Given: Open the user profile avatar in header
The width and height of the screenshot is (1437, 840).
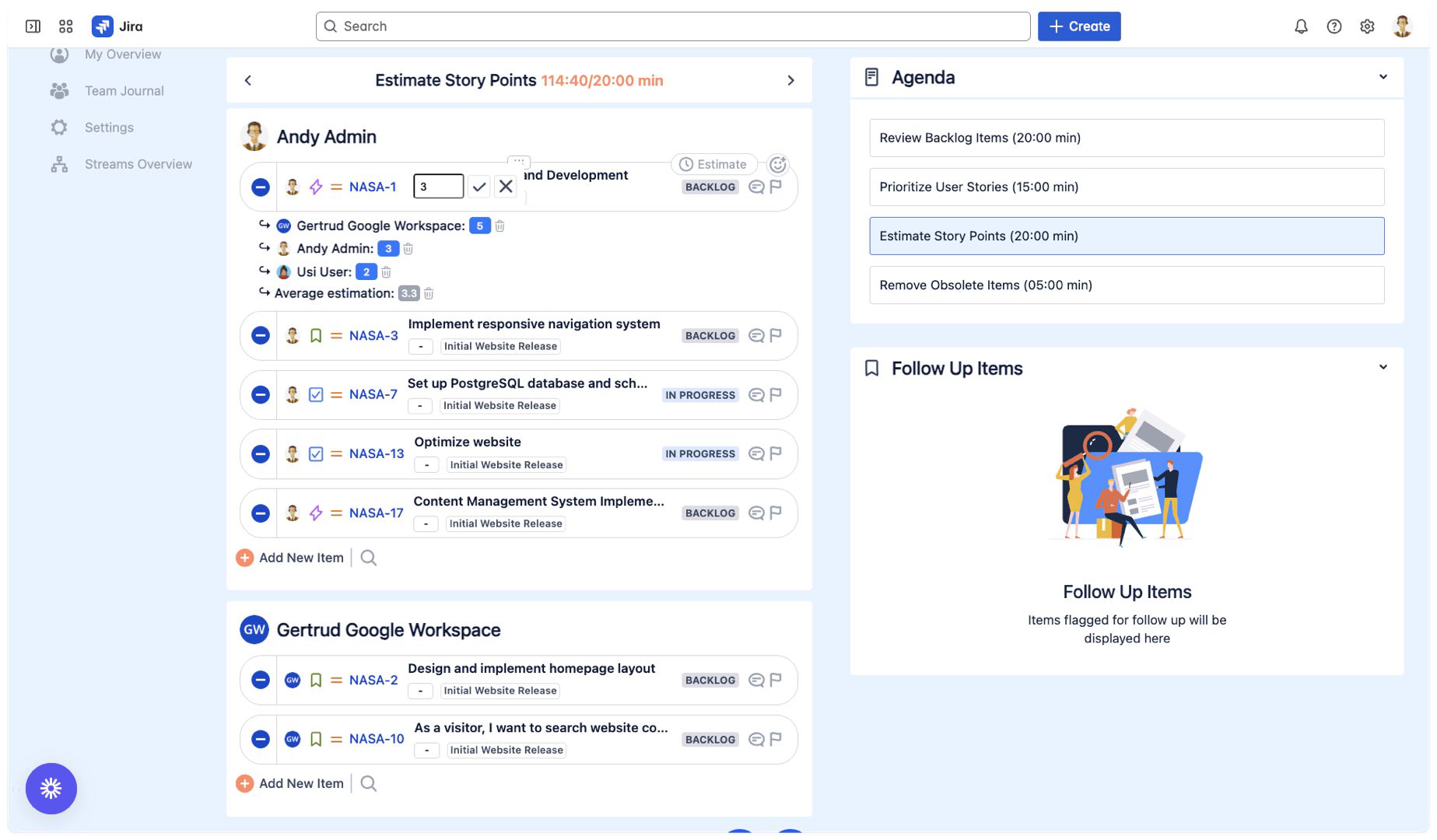Looking at the screenshot, I should 1402,26.
